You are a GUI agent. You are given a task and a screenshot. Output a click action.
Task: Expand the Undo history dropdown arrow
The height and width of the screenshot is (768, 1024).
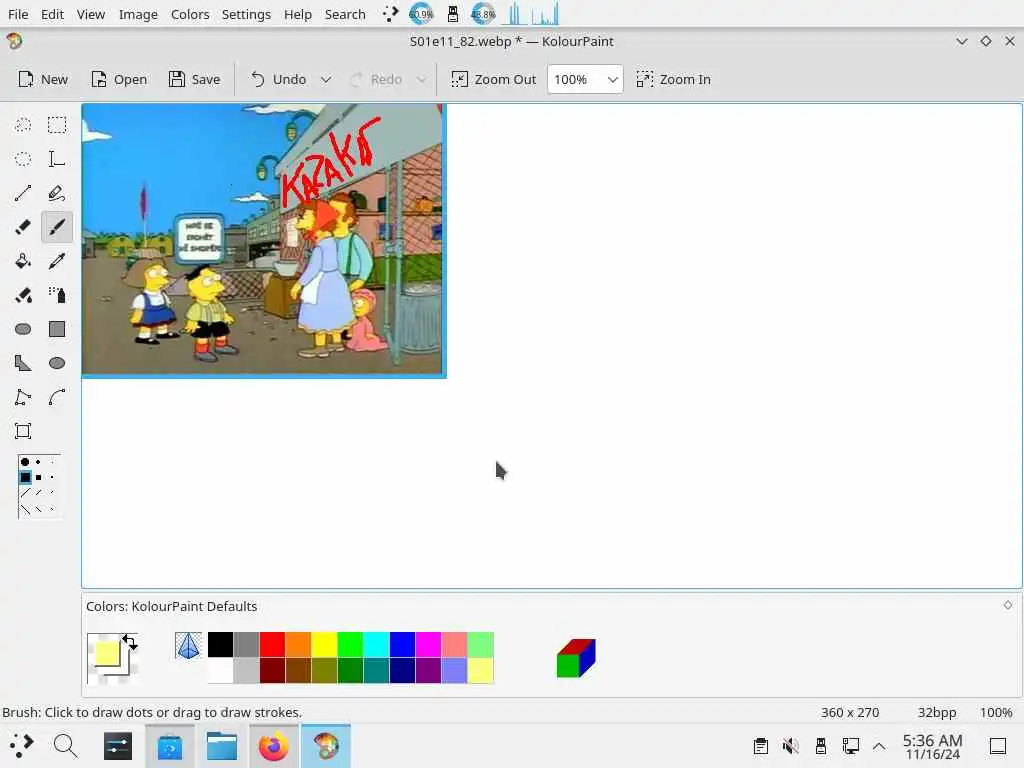click(325, 79)
